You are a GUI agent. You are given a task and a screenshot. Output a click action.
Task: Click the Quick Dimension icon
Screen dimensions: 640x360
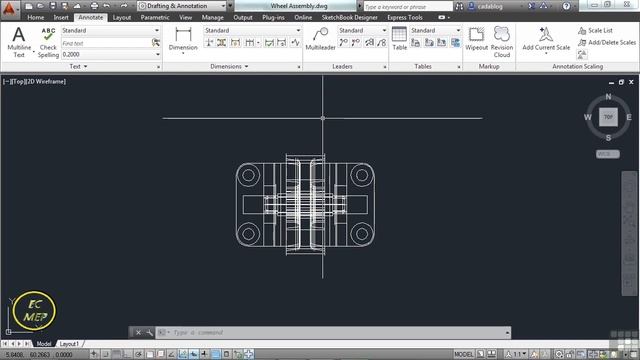point(236,42)
